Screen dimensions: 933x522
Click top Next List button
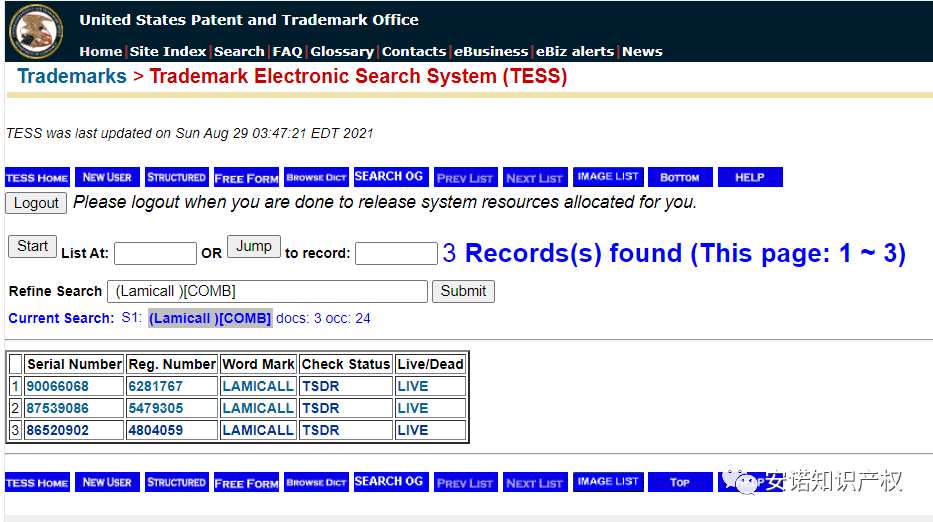tap(535, 177)
